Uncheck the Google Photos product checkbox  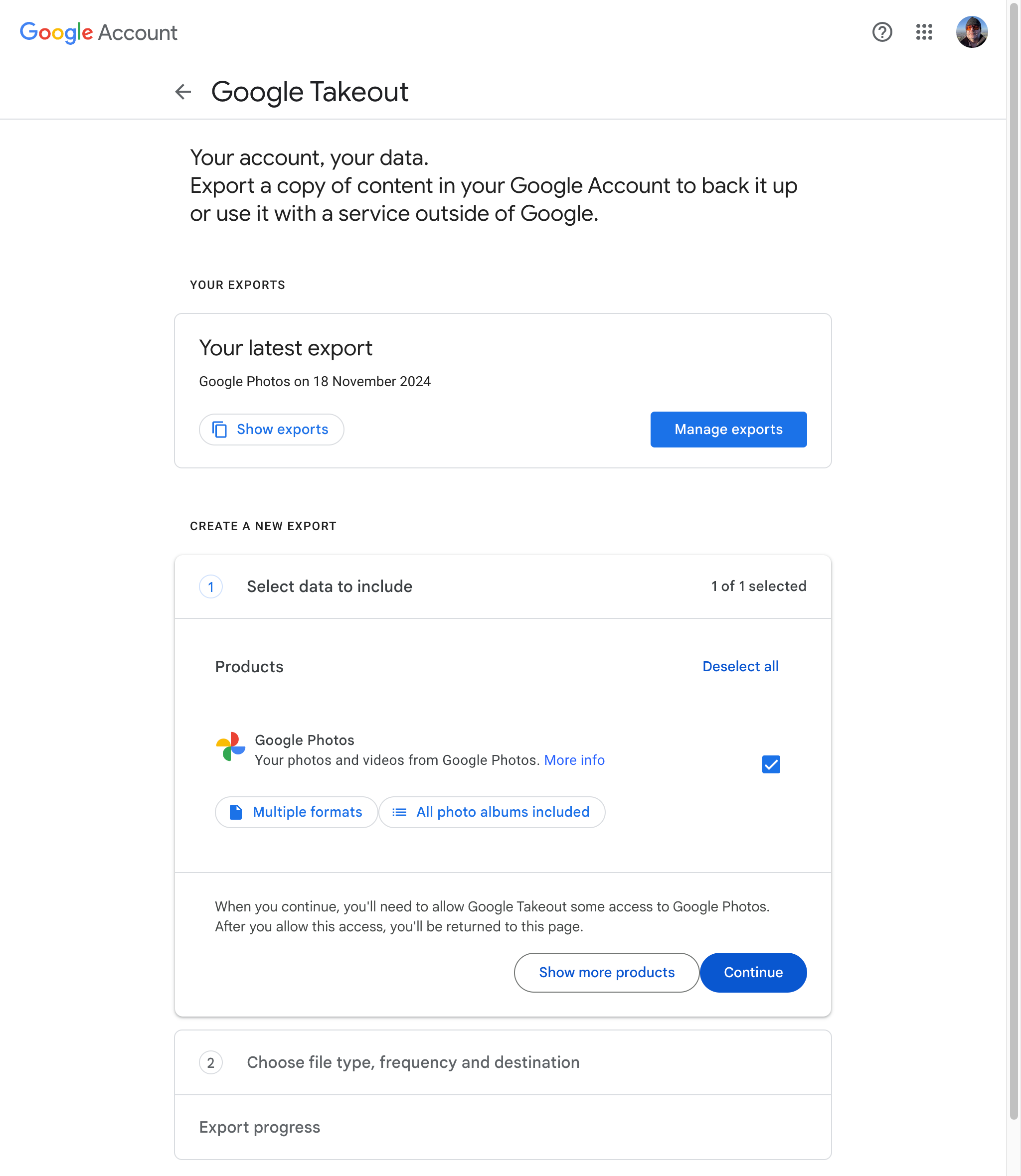click(771, 764)
